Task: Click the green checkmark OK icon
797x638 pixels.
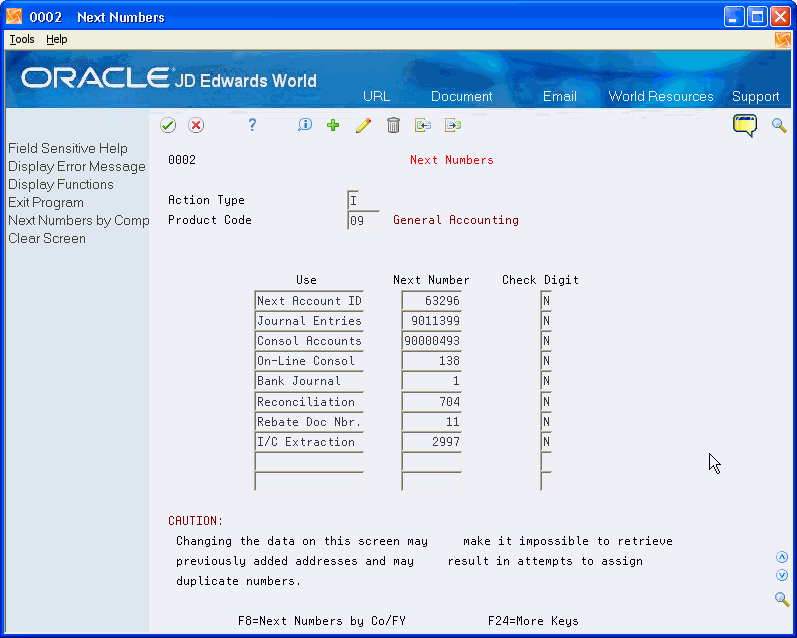Action: [168, 125]
